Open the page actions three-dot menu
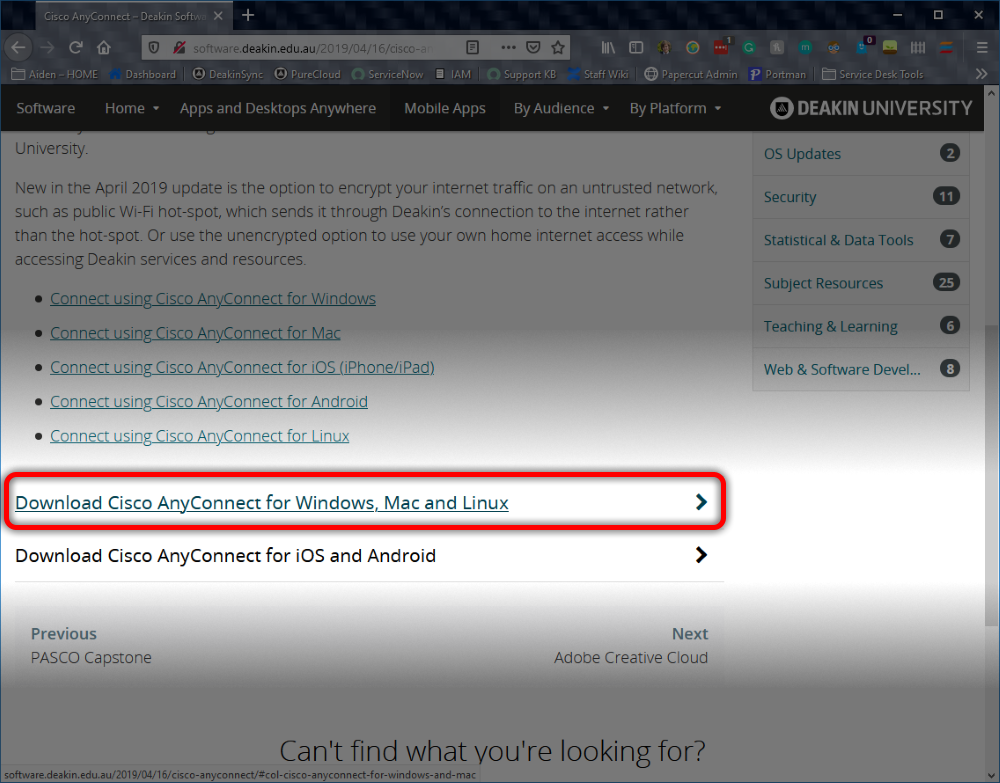 (508, 47)
